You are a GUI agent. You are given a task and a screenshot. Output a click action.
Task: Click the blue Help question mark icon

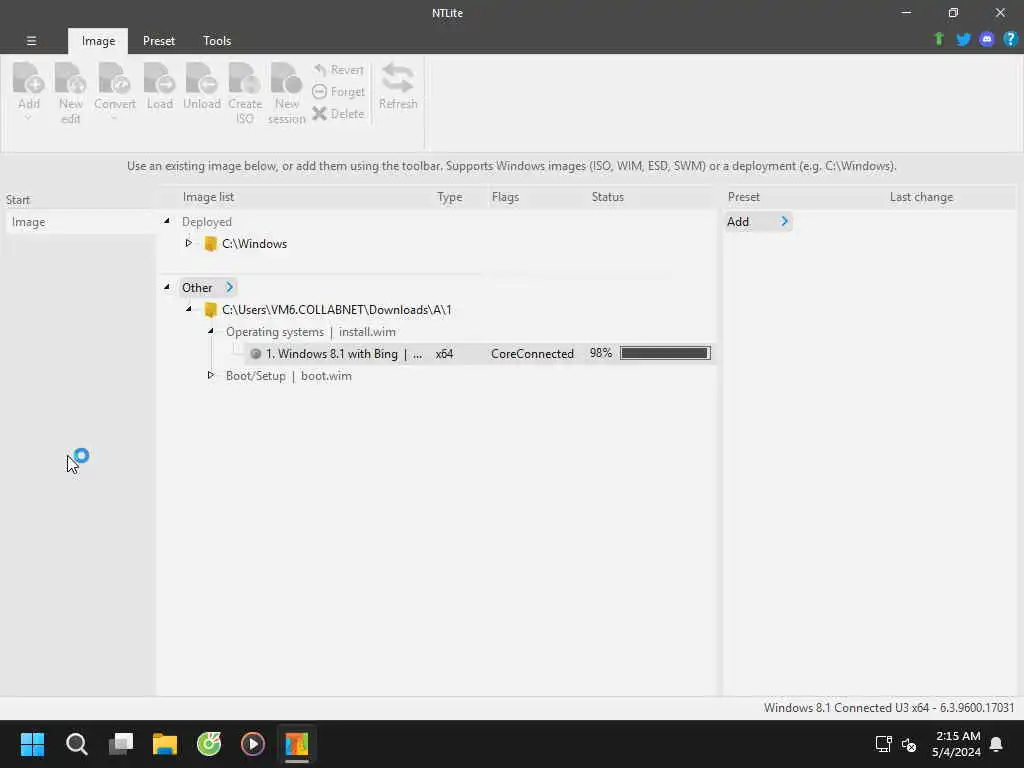point(1010,39)
